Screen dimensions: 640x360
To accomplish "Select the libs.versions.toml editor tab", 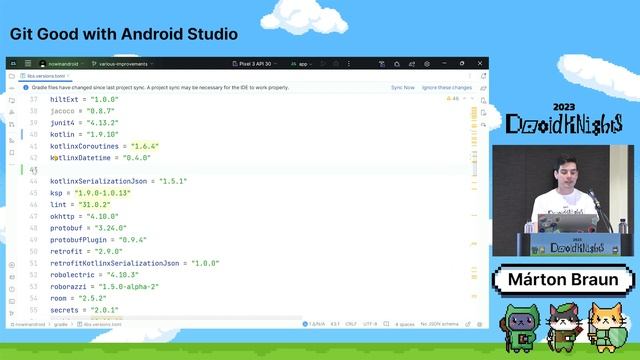I will 45,76.
